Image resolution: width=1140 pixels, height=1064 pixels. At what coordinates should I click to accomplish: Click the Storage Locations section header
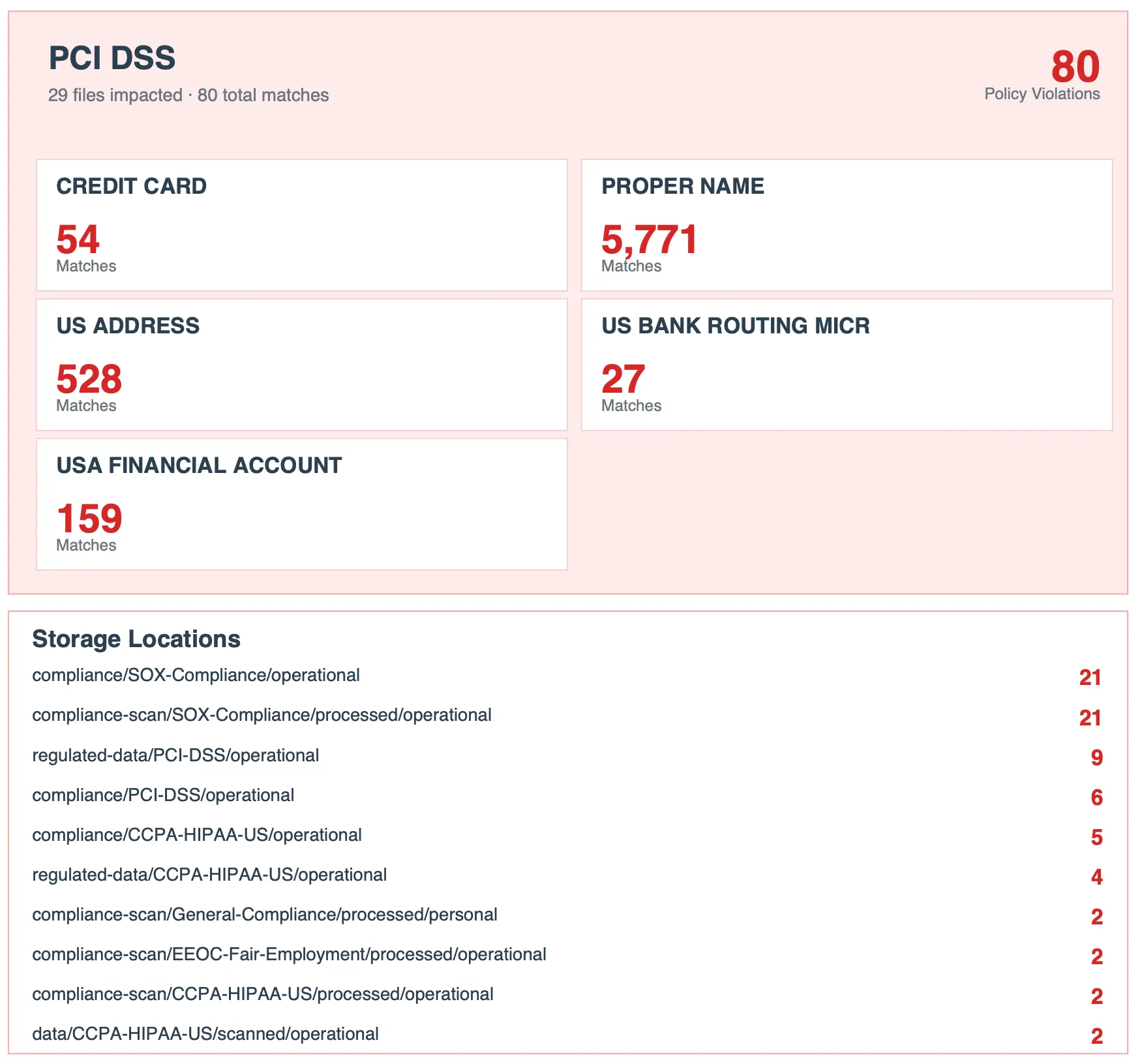[136, 639]
